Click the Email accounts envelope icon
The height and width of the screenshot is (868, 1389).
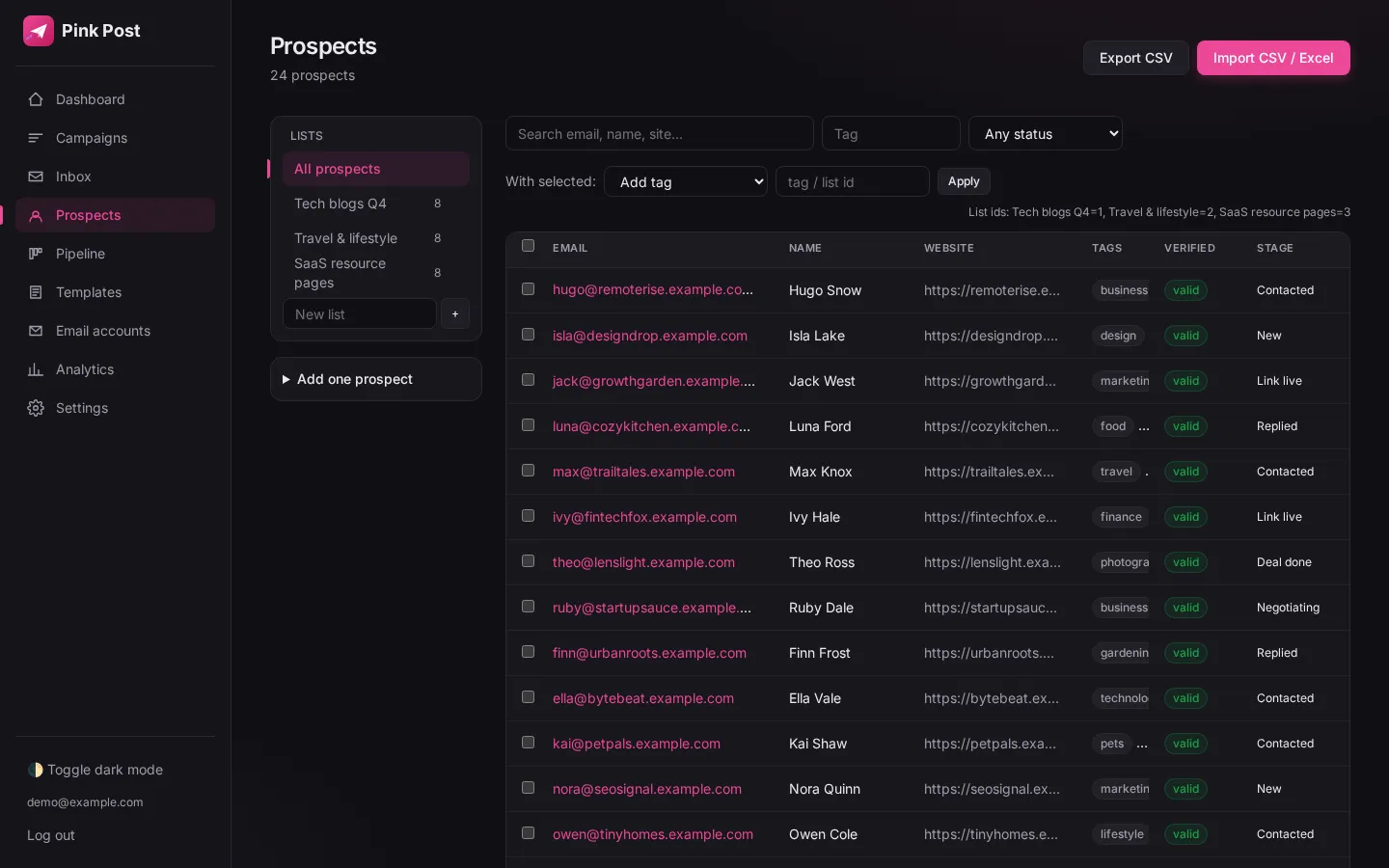coord(36,331)
